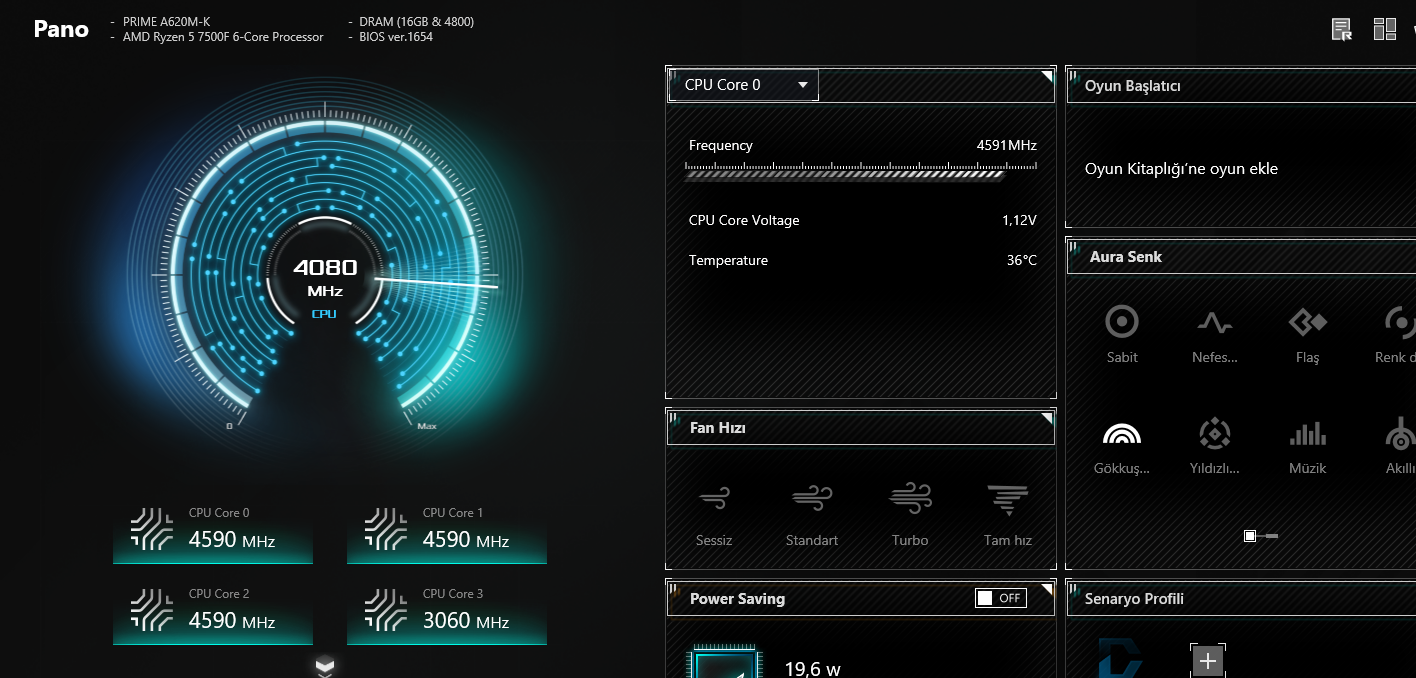Choose the Renk Aura lighting effect

click(1397, 335)
